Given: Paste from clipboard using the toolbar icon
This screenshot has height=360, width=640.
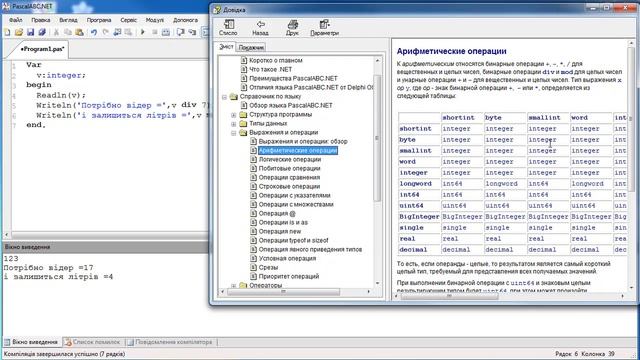Looking at the screenshot, I should click(80, 32).
